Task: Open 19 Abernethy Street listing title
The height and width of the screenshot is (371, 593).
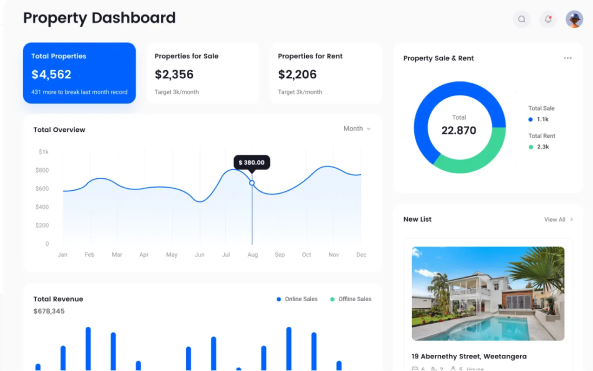Action: (469, 356)
